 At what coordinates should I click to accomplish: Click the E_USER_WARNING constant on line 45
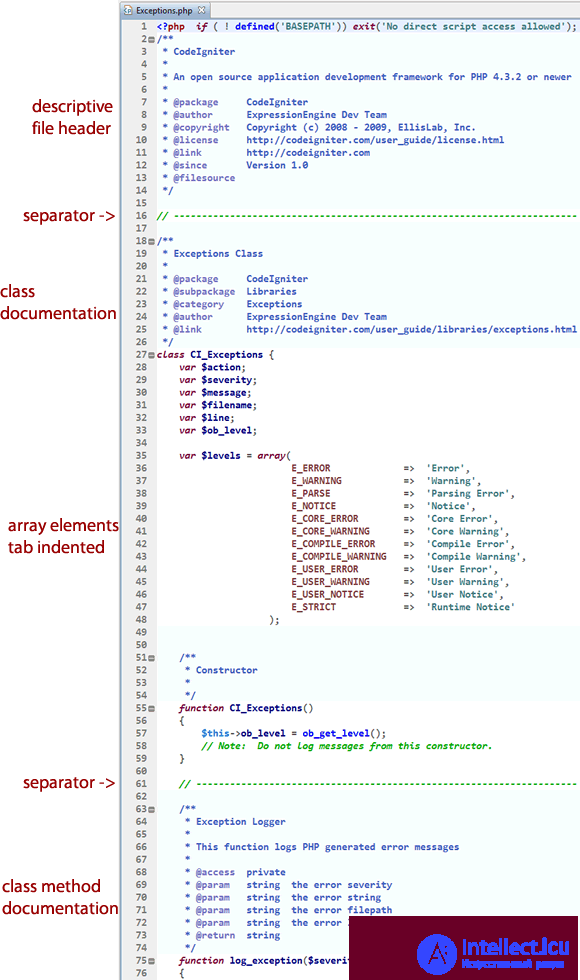tap(330, 582)
